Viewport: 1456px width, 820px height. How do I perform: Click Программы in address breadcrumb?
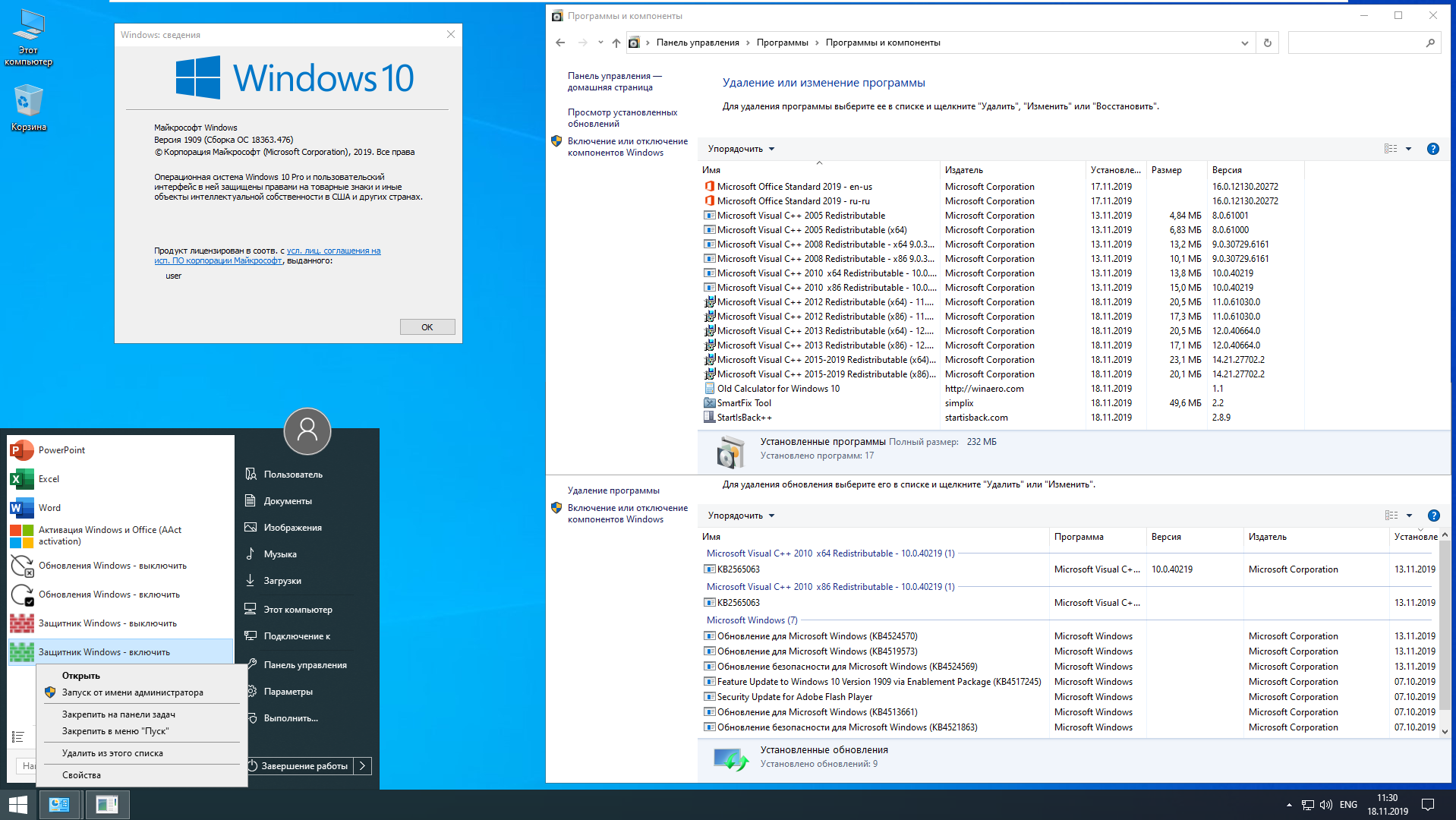[782, 43]
